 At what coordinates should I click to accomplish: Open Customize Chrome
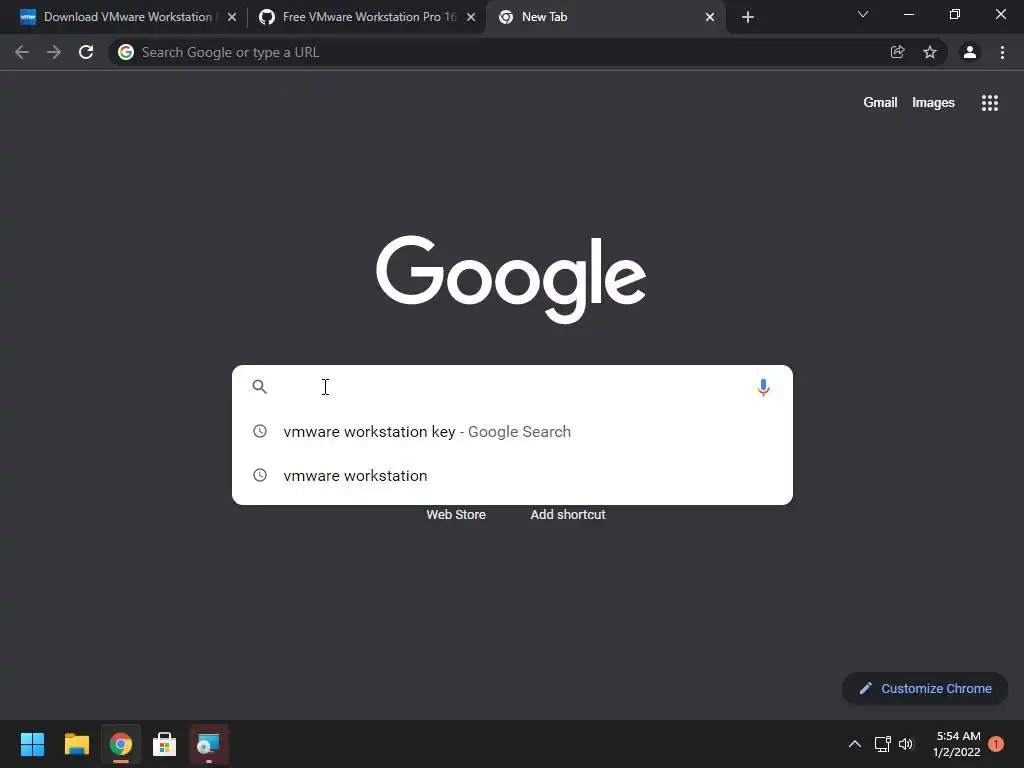(x=925, y=688)
